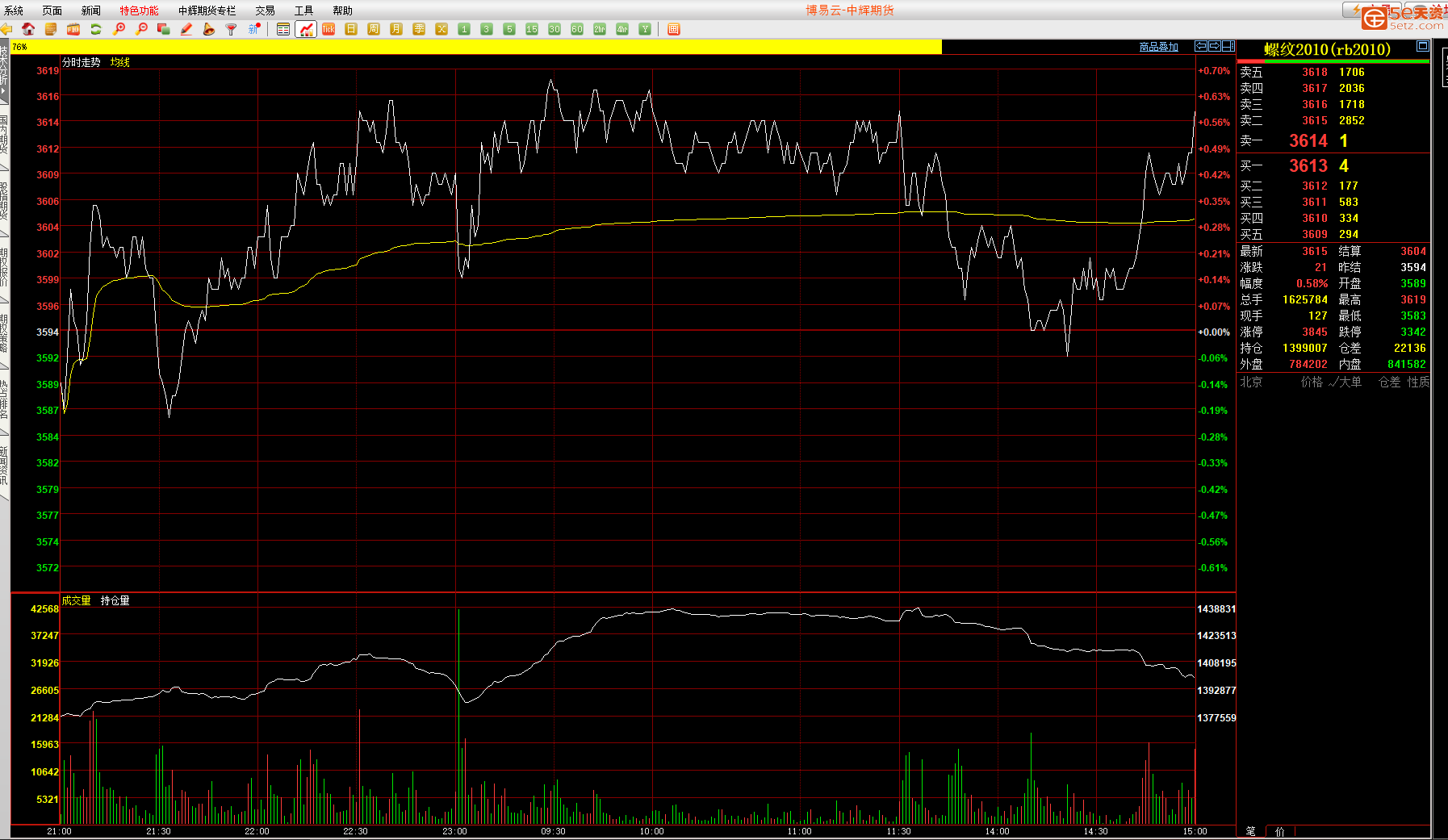Screen dimensions: 1448x840
Task: Click the 商品叠加 overlay link
Action: click(1159, 47)
